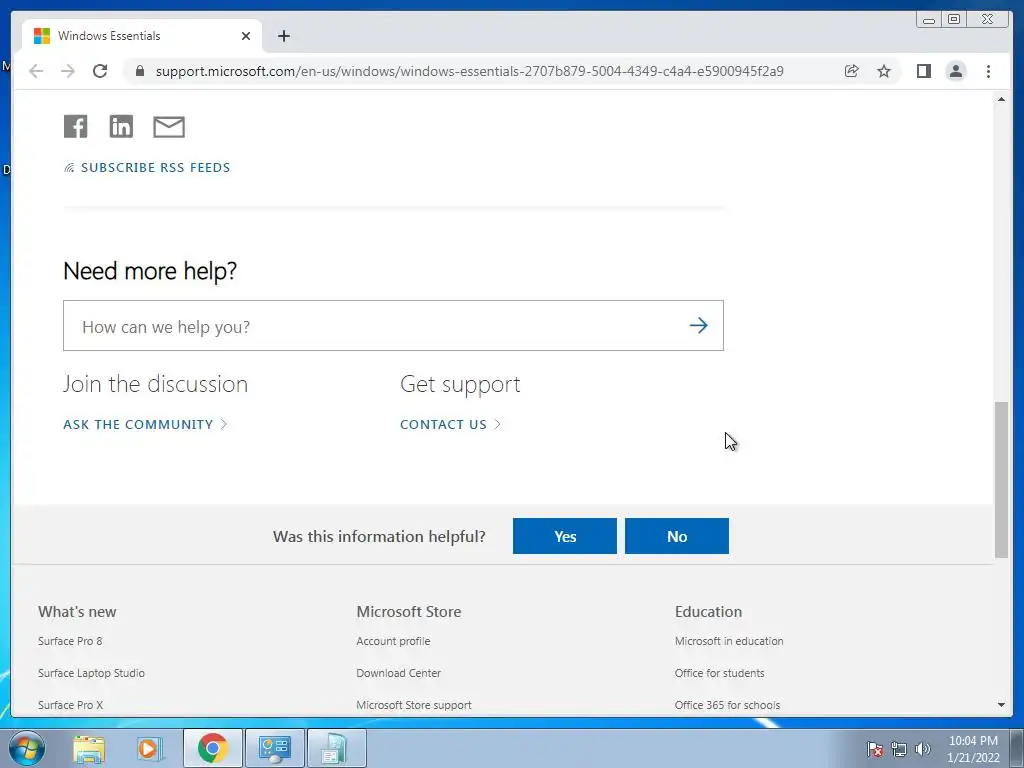The width and height of the screenshot is (1024, 768).
Task: Select the Windows Essentials tab
Action: click(142, 36)
